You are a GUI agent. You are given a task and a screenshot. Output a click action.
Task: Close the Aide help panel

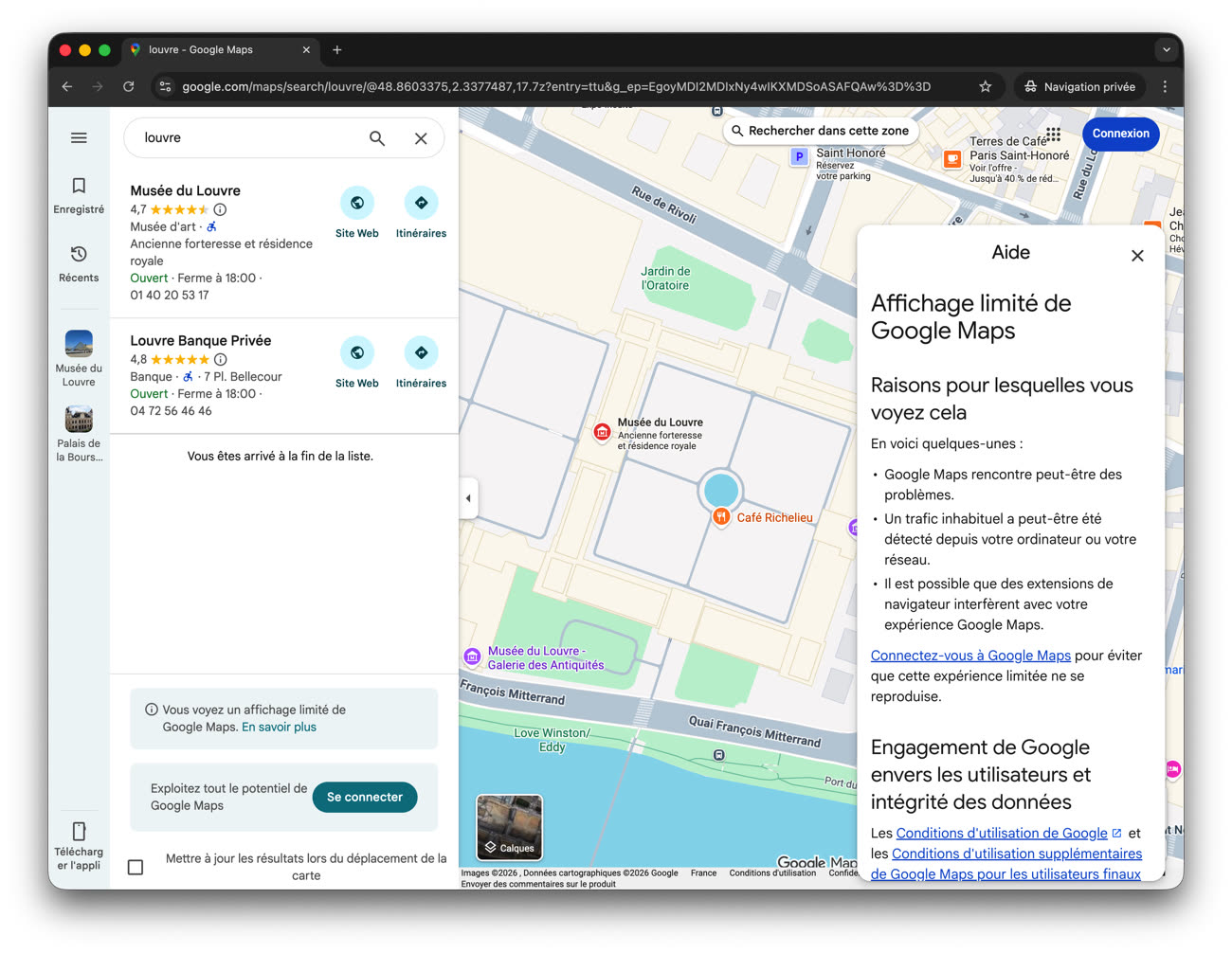1137,256
